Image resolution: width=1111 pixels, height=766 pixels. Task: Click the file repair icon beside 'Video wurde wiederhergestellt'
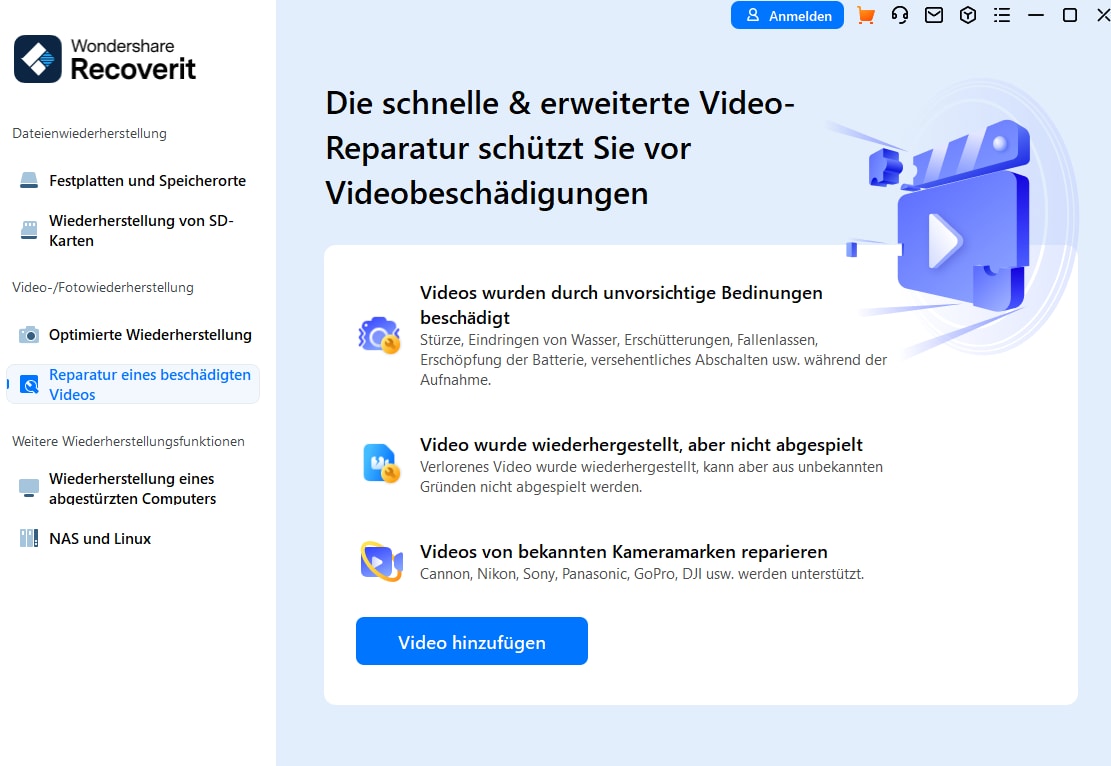tap(381, 463)
